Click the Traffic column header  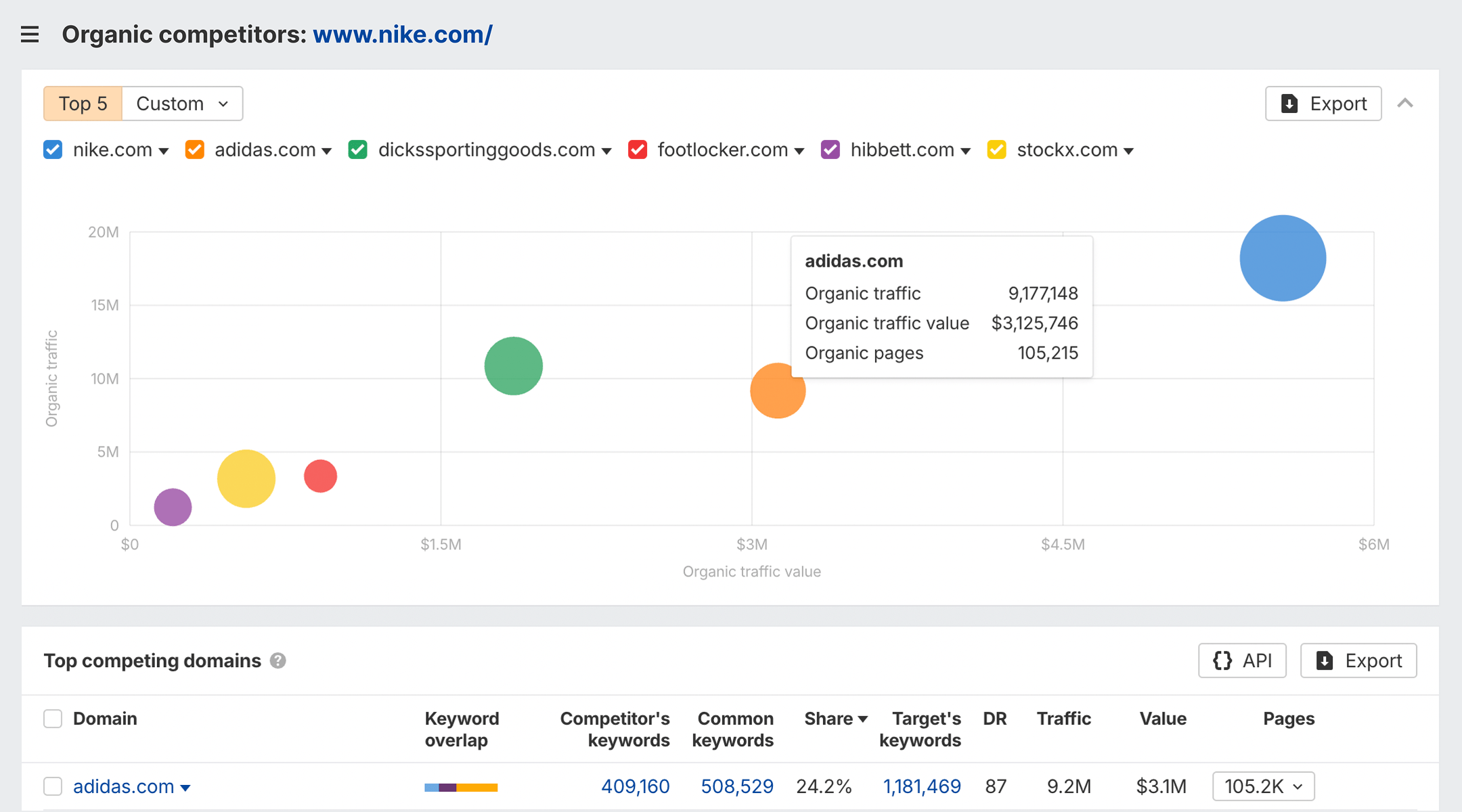1064,719
